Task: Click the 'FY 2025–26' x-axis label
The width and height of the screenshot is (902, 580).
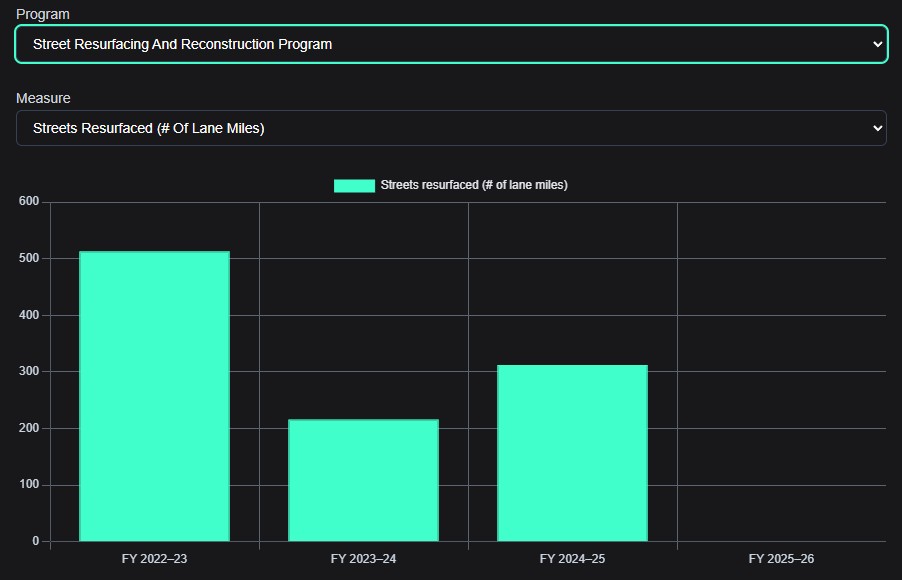Action: point(781,558)
